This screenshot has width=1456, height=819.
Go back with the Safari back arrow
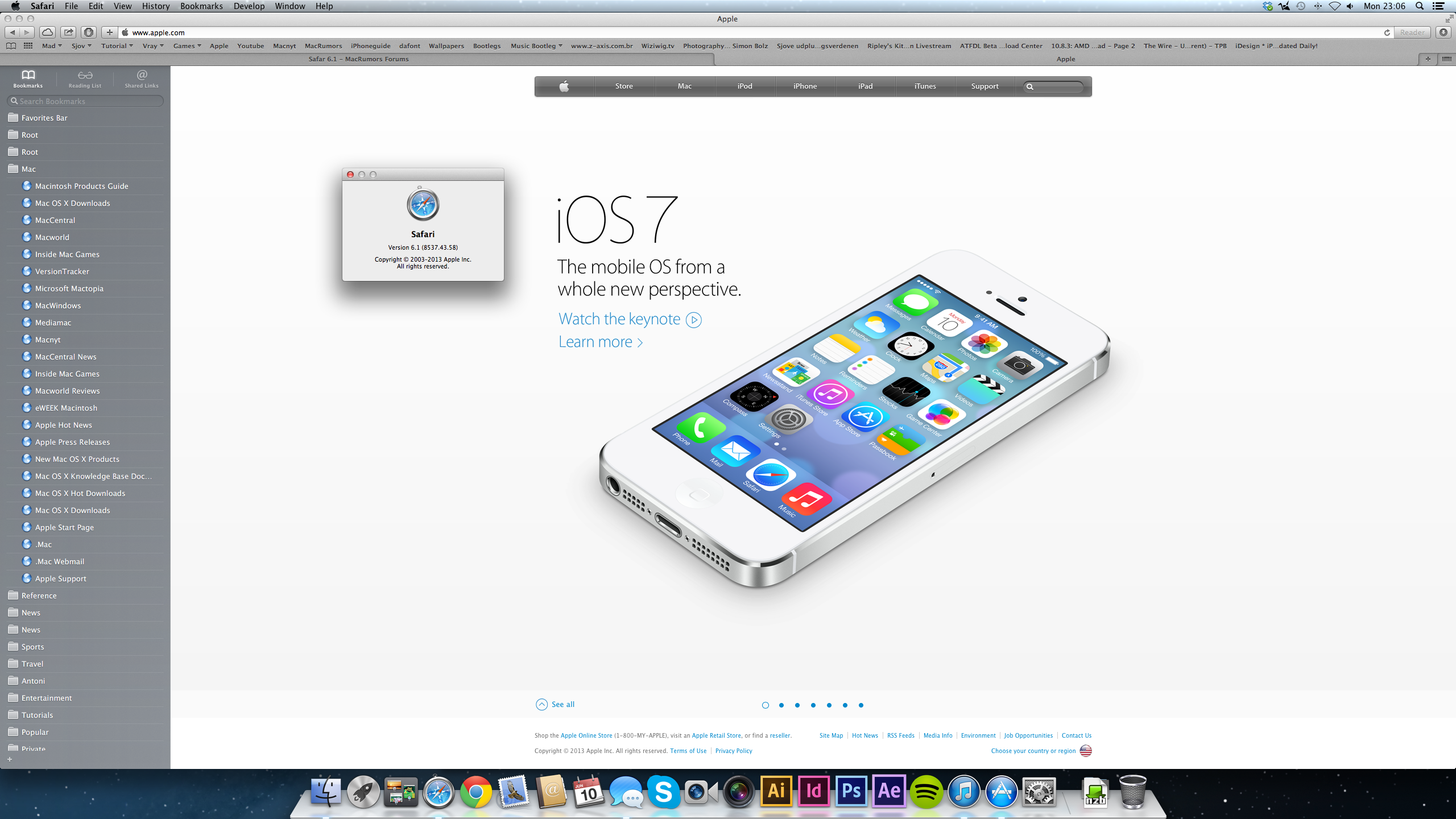[13, 32]
